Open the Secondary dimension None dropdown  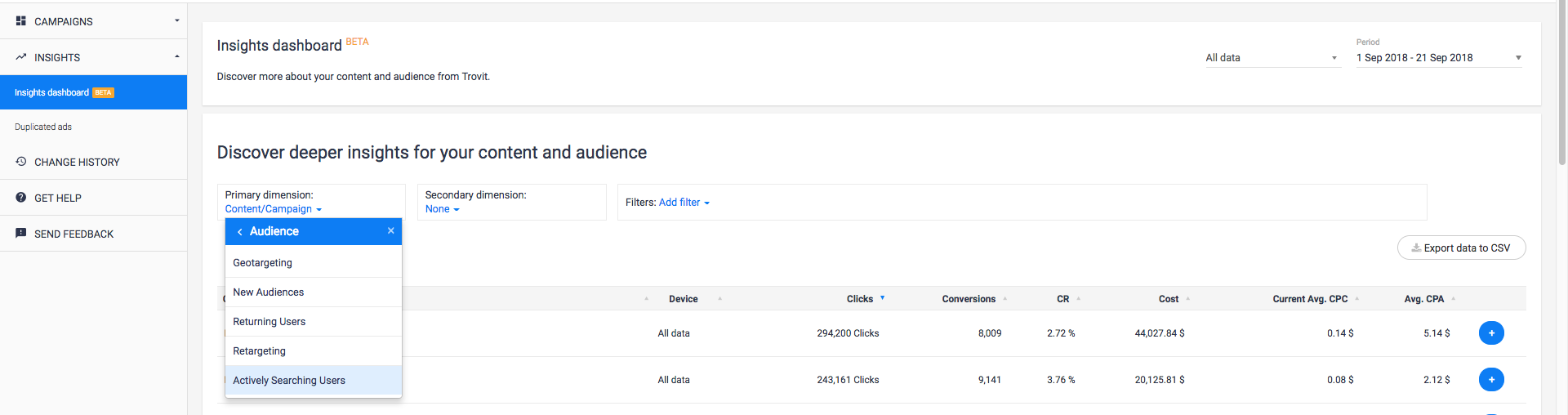442,209
